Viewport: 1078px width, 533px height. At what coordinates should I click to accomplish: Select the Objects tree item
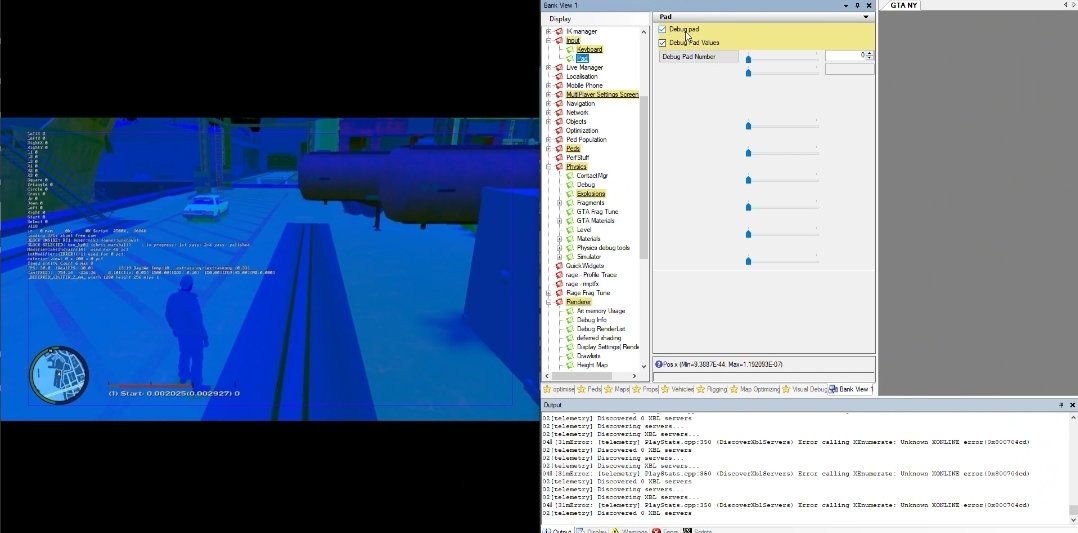tap(576, 122)
